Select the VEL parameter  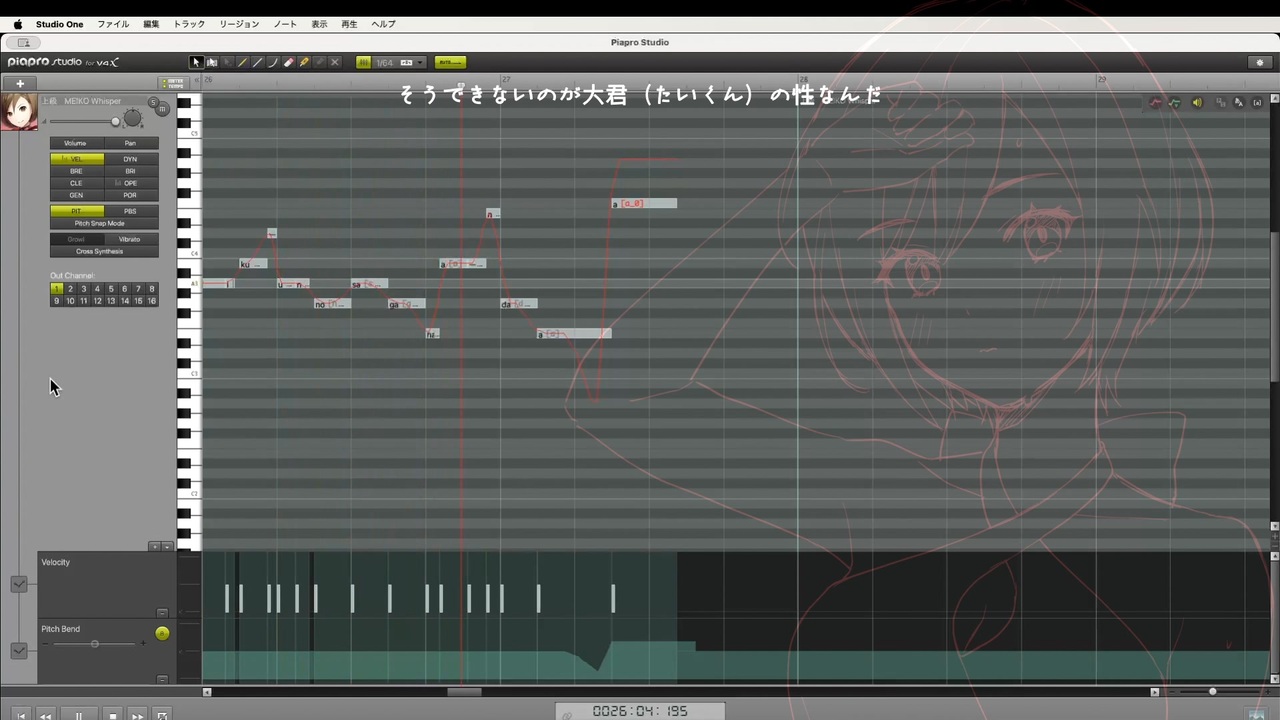[x=76, y=159]
